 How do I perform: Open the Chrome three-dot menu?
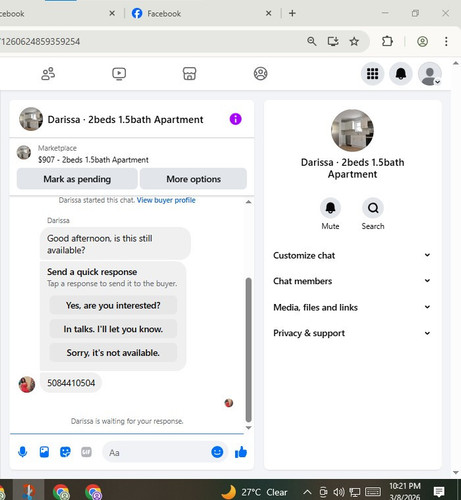point(446,41)
